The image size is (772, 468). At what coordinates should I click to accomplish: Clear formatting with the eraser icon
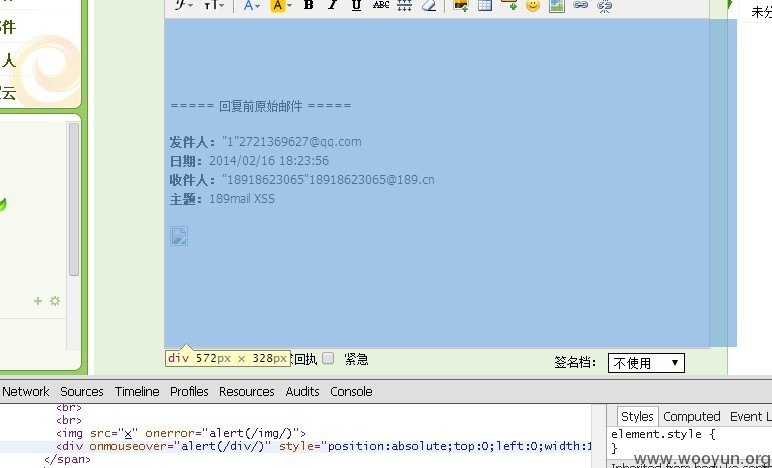429,5
